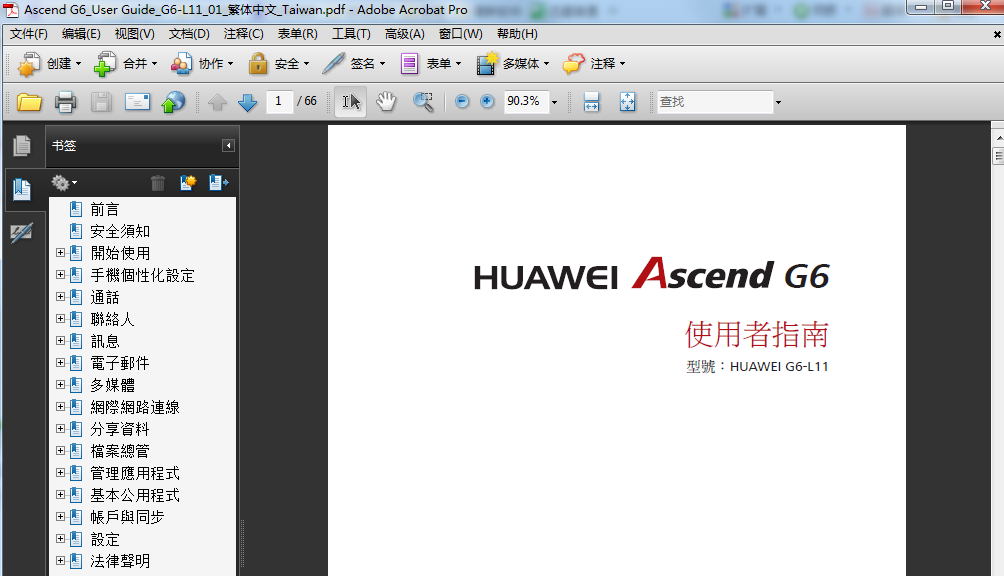
Task: Expand the 開始使用 bookmark
Action: tap(60, 253)
